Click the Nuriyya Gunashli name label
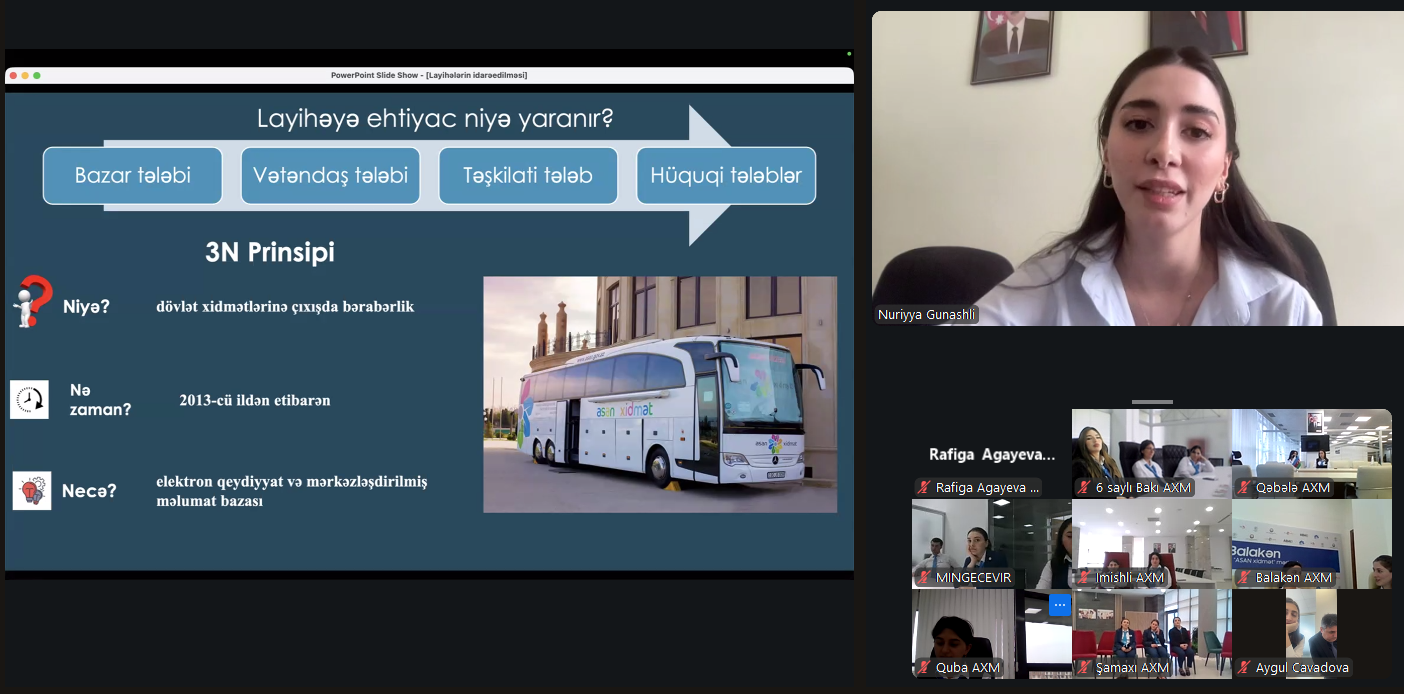 click(x=925, y=315)
